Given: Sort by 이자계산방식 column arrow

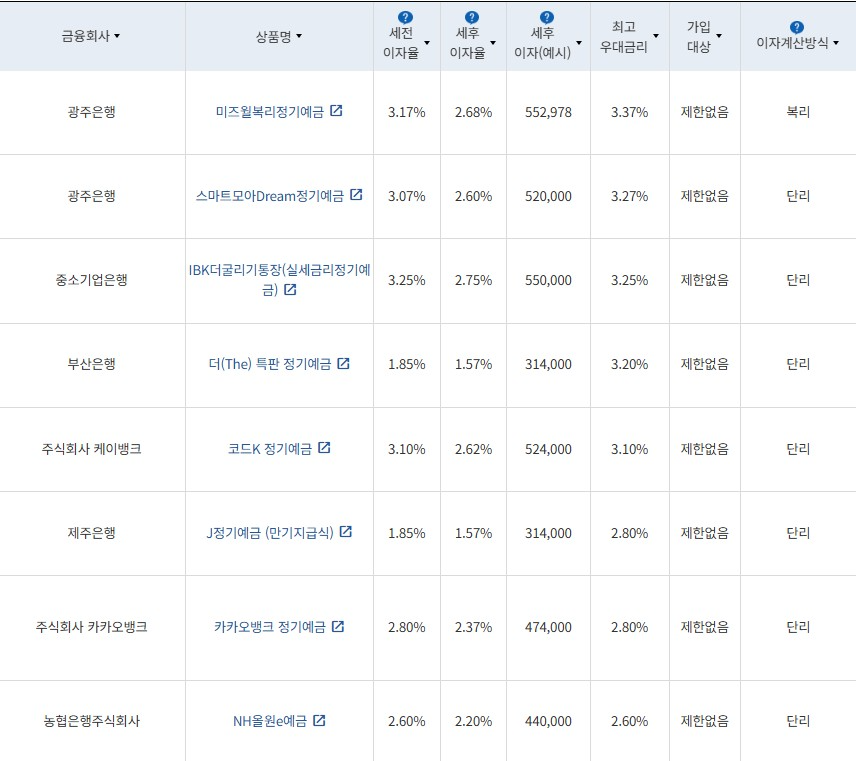Looking at the screenshot, I should tap(836, 43).
